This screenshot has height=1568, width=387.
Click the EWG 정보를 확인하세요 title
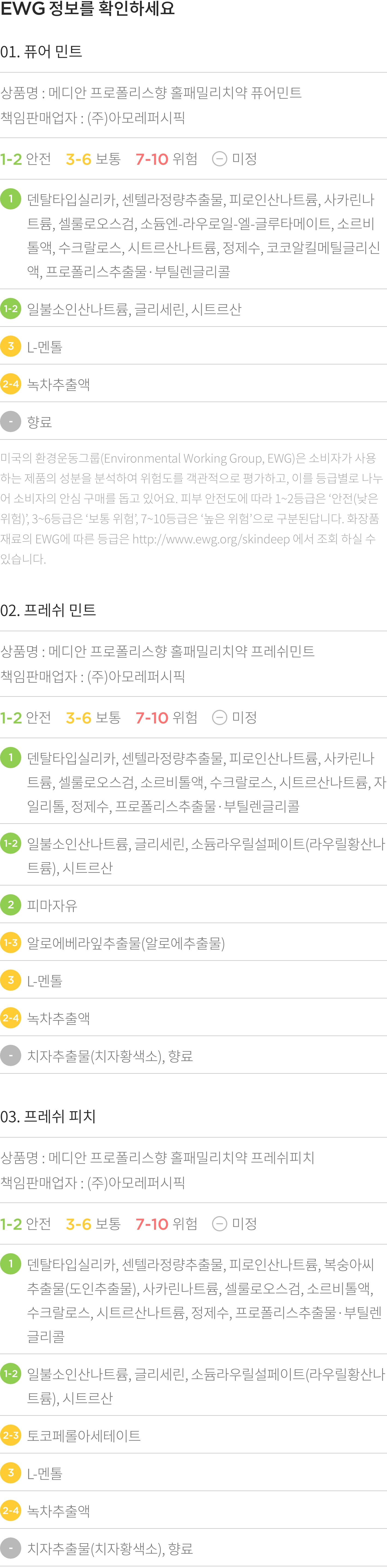coord(88,9)
